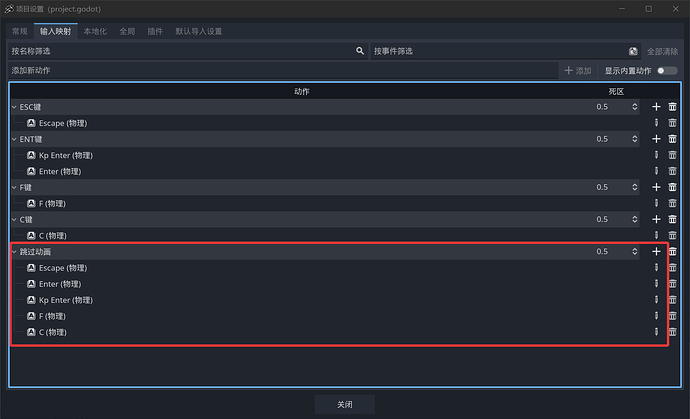The image size is (690, 419).
Task: Edit the Escape event under 跳过动画
Action: pyautogui.click(x=657, y=268)
